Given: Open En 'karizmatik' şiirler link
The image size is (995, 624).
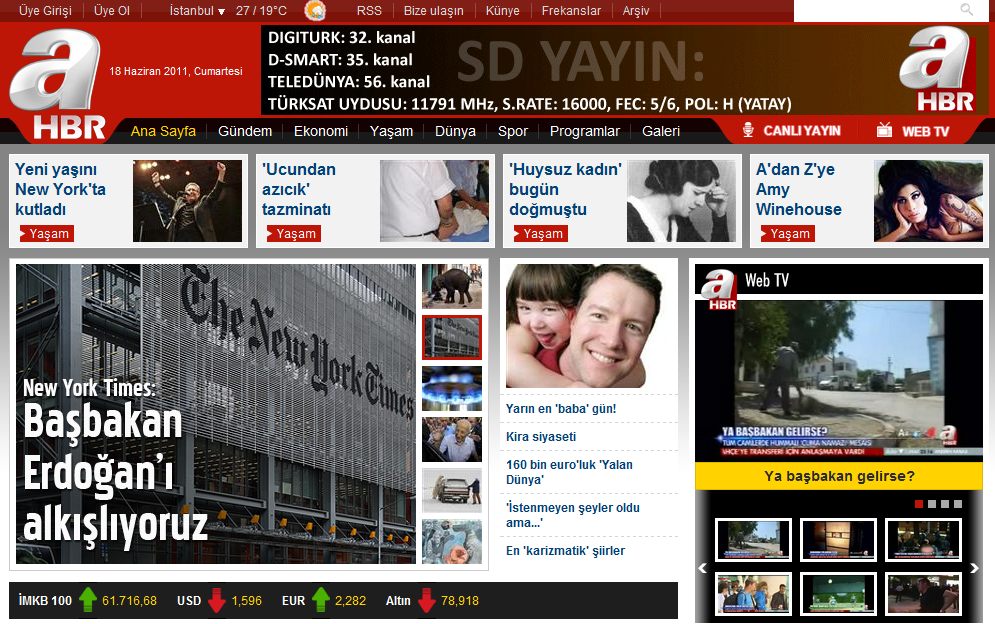Looking at the screenshot, I should [565, 551].
